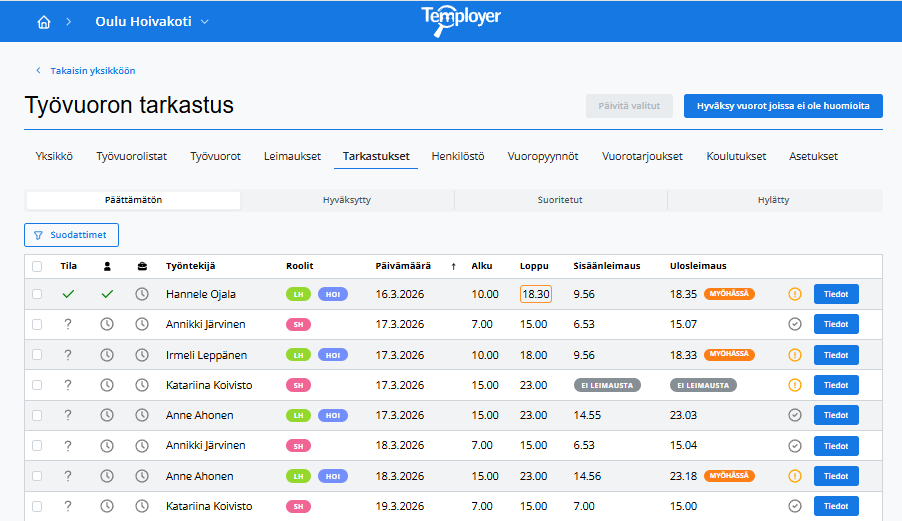Click the OK check icon for Anne Ahonen 17.3.2026

coord(794,415)
